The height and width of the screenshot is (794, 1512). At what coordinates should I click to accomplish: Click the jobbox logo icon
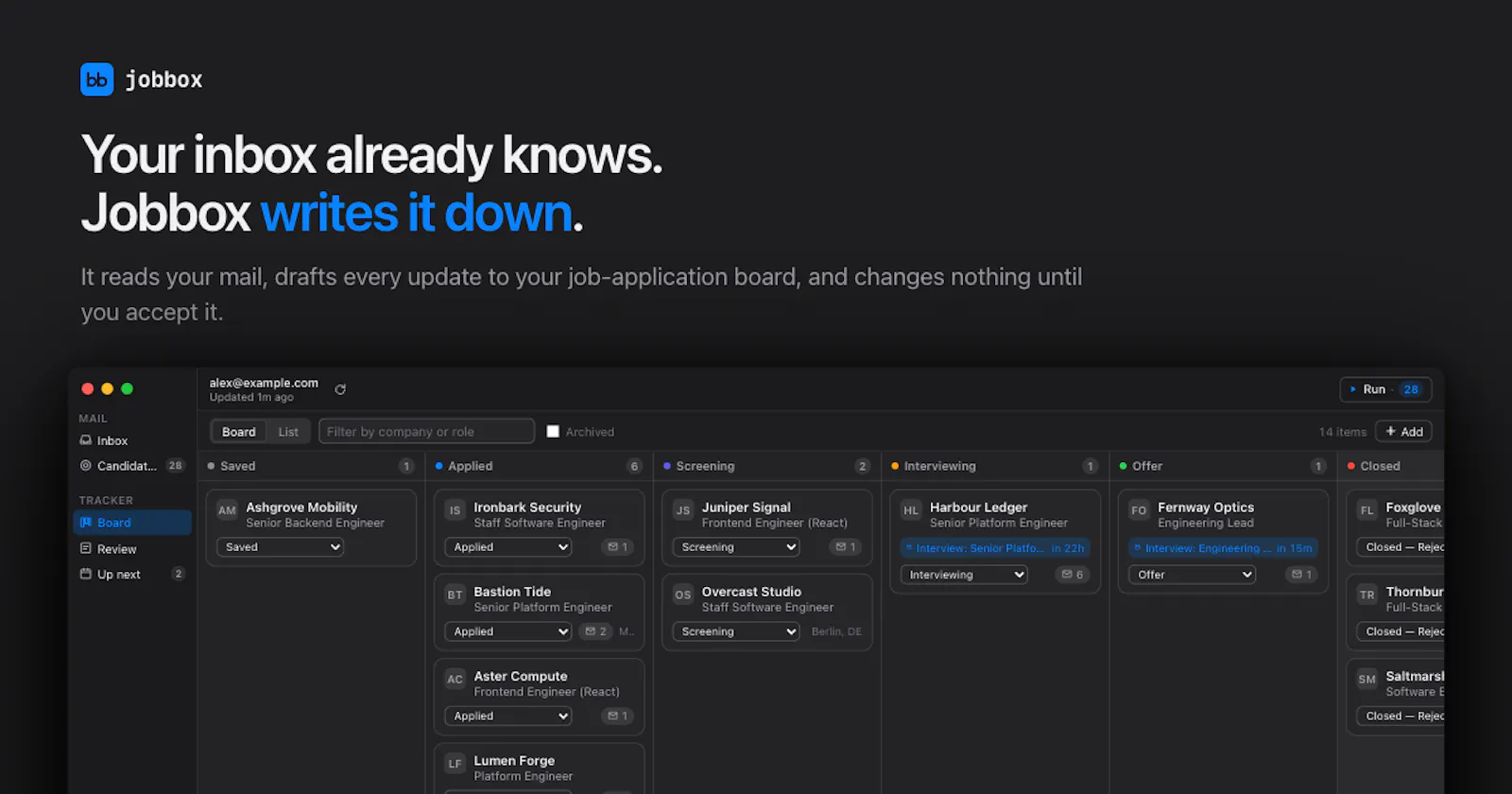[x=96, y=79]
